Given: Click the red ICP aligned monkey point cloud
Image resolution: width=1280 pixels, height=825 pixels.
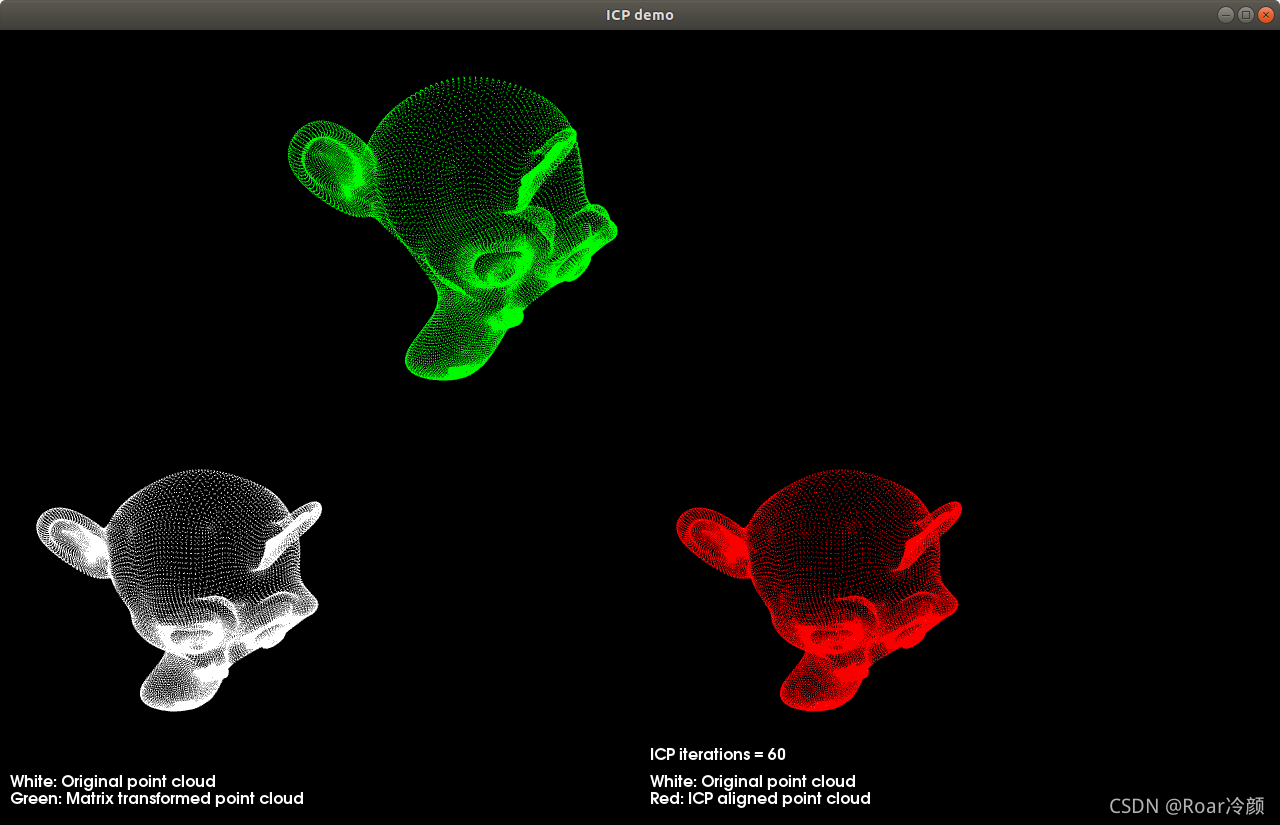Looking at the screenshot, I should tap(819, 590).
